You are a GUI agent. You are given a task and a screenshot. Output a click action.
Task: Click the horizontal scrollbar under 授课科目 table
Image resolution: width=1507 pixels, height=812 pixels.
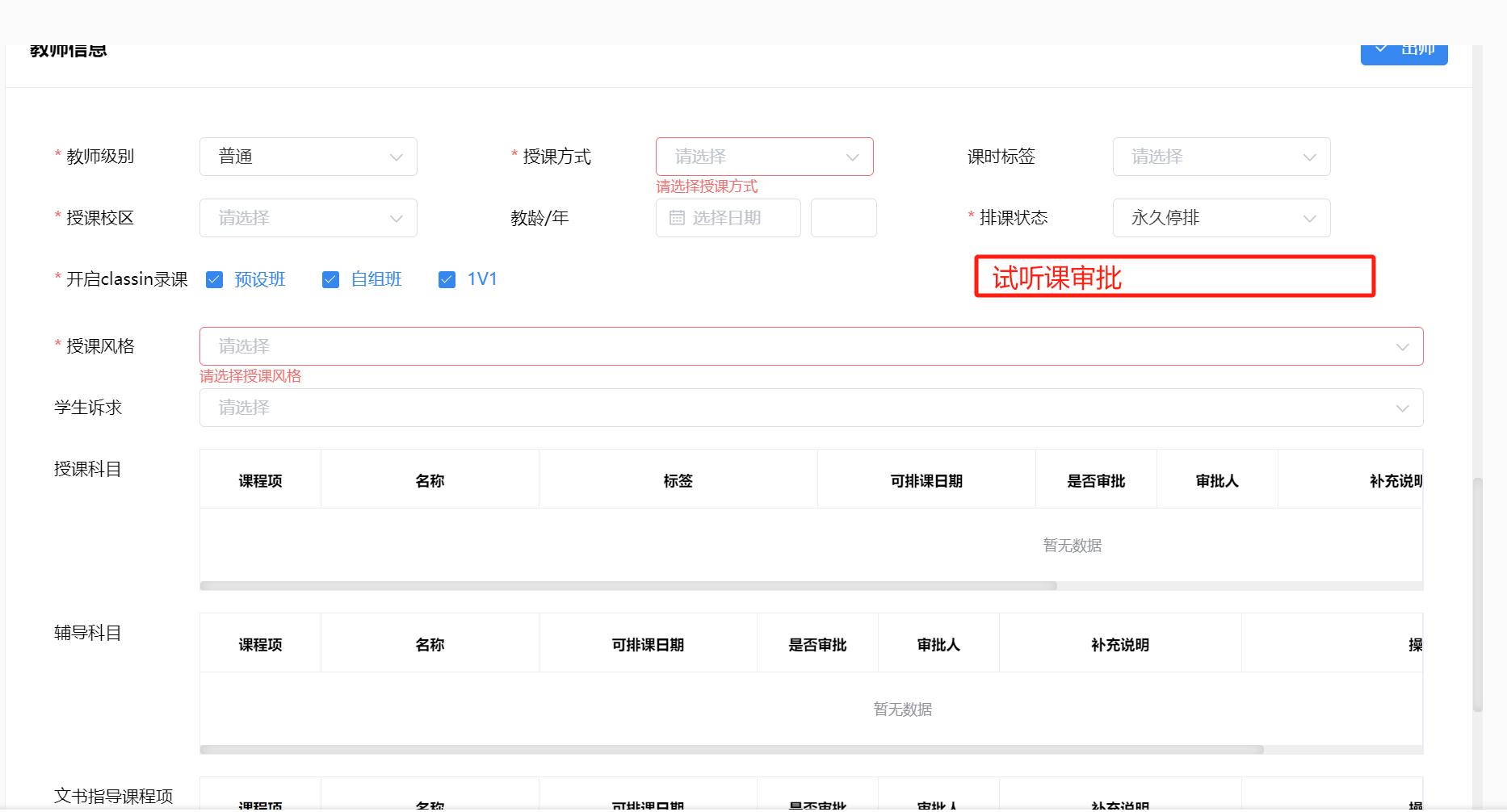tap(628, 586)
